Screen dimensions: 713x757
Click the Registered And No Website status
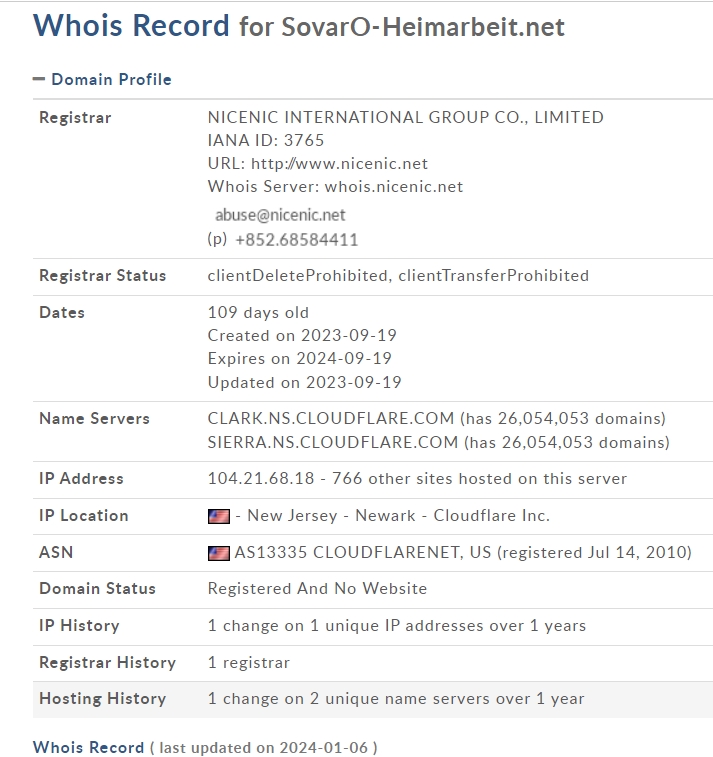click(x=317, y=589)
